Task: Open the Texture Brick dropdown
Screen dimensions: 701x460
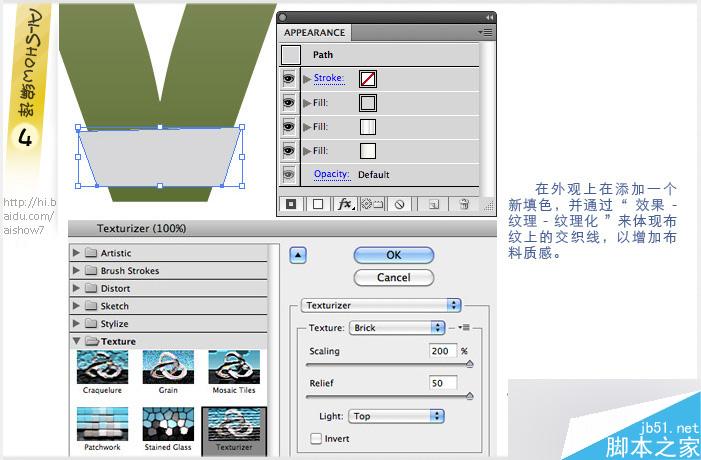Action: click(x=397, y=328)
